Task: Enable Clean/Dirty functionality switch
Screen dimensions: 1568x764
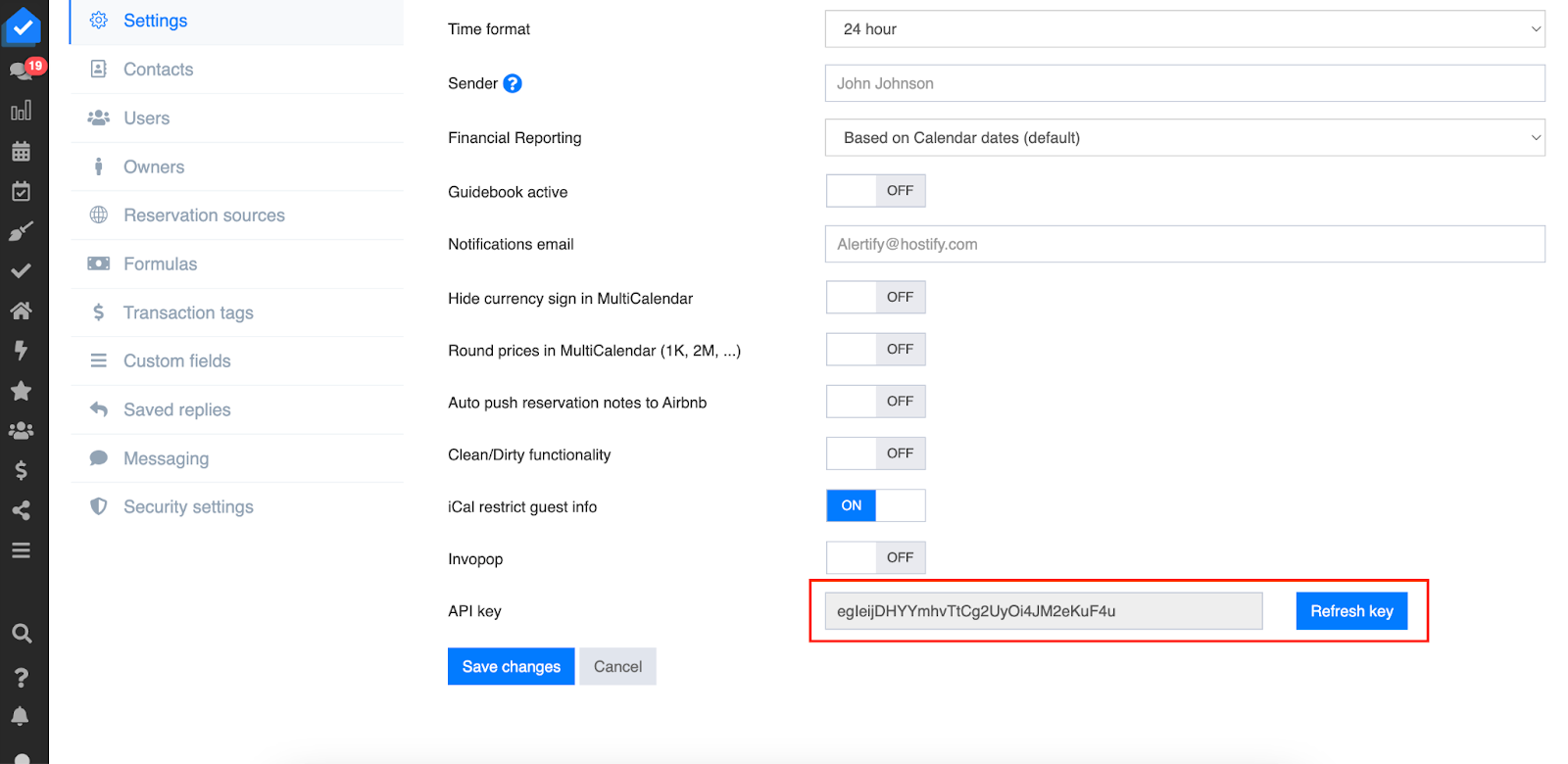Action: pos(875,454)
